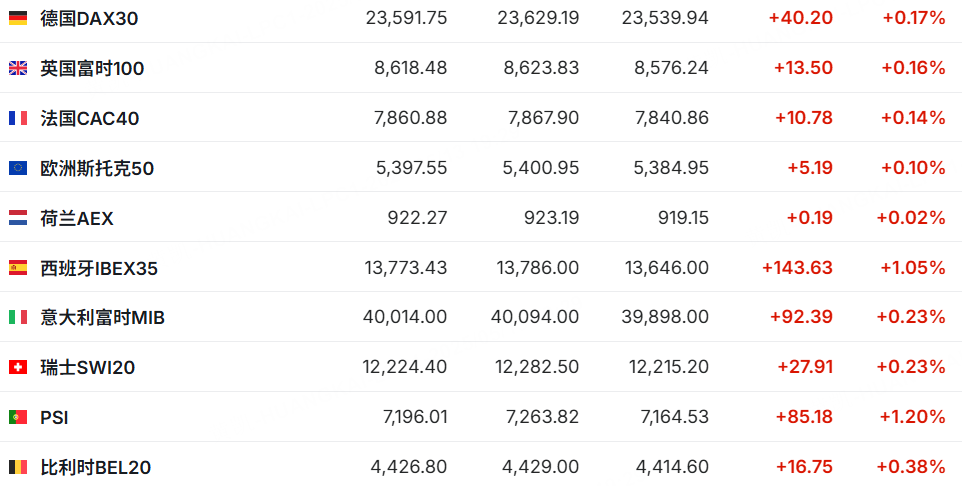The width and height of the screenshot is (962, 486).
Task: Open the 欧洲斯托克50 index link
Action: 97,168
